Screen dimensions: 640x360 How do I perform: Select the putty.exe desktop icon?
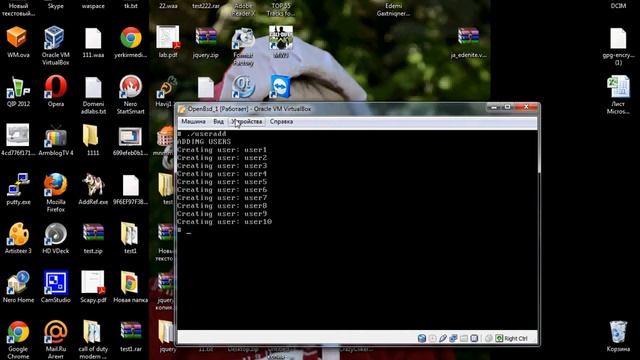18,189
